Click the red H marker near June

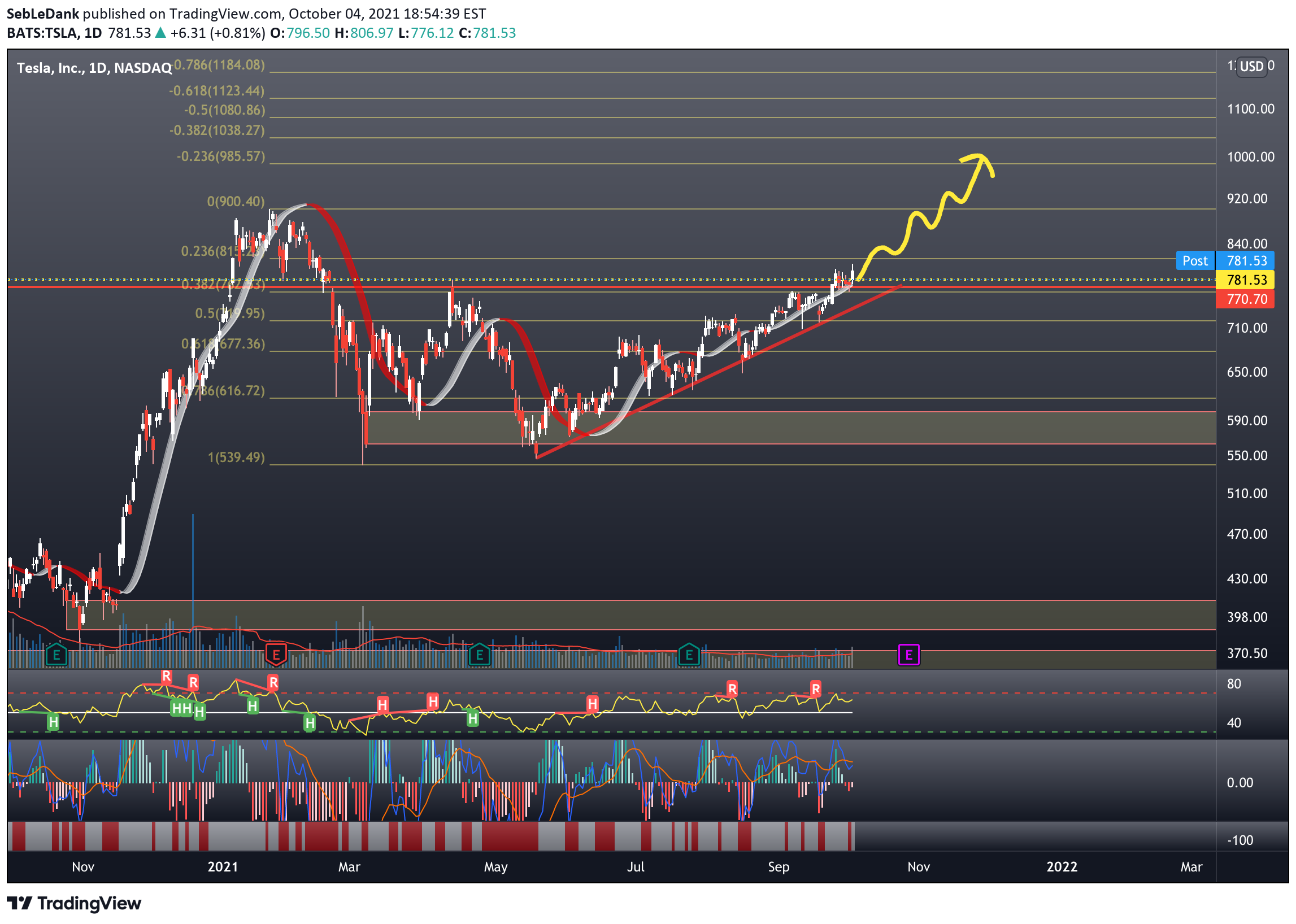click(x=593, y=704)
